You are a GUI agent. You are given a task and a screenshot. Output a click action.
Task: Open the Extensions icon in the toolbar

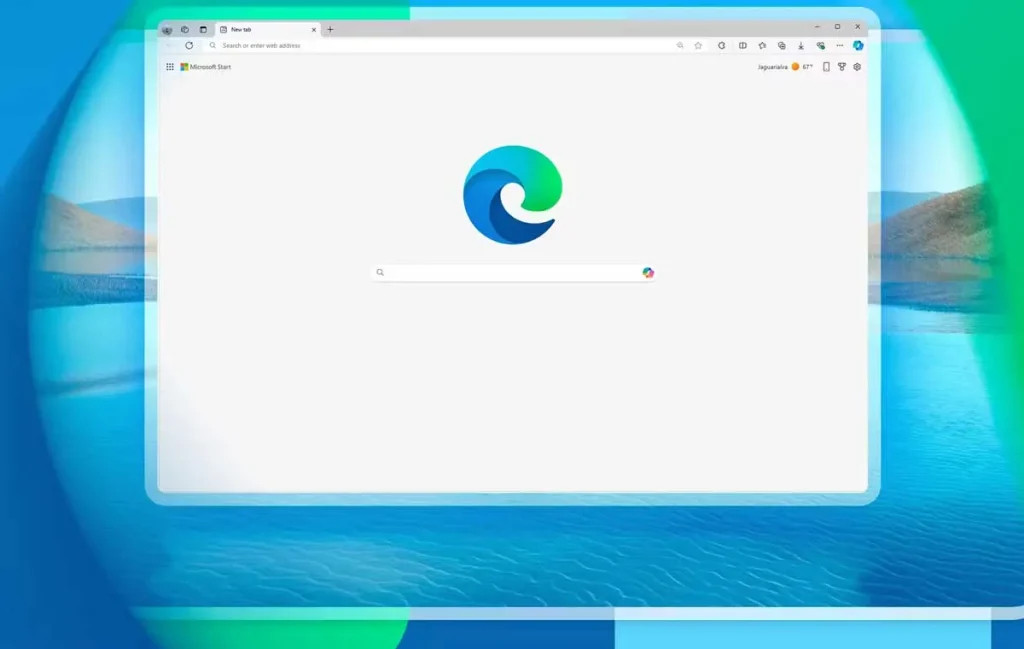[722, 46]
